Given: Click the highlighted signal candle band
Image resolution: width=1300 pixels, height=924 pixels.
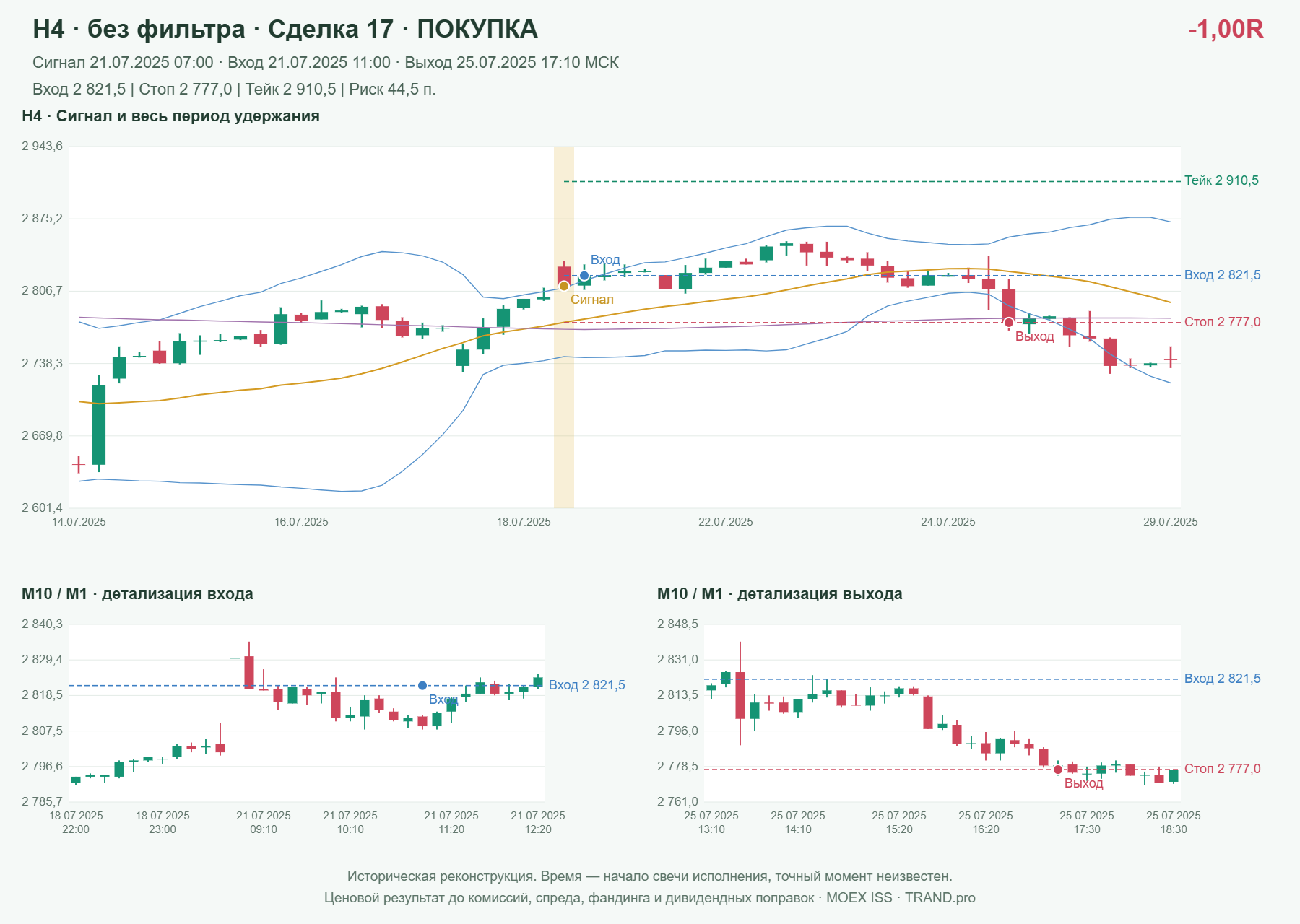Looking at the screenshot, I should (x=564, y=327).
